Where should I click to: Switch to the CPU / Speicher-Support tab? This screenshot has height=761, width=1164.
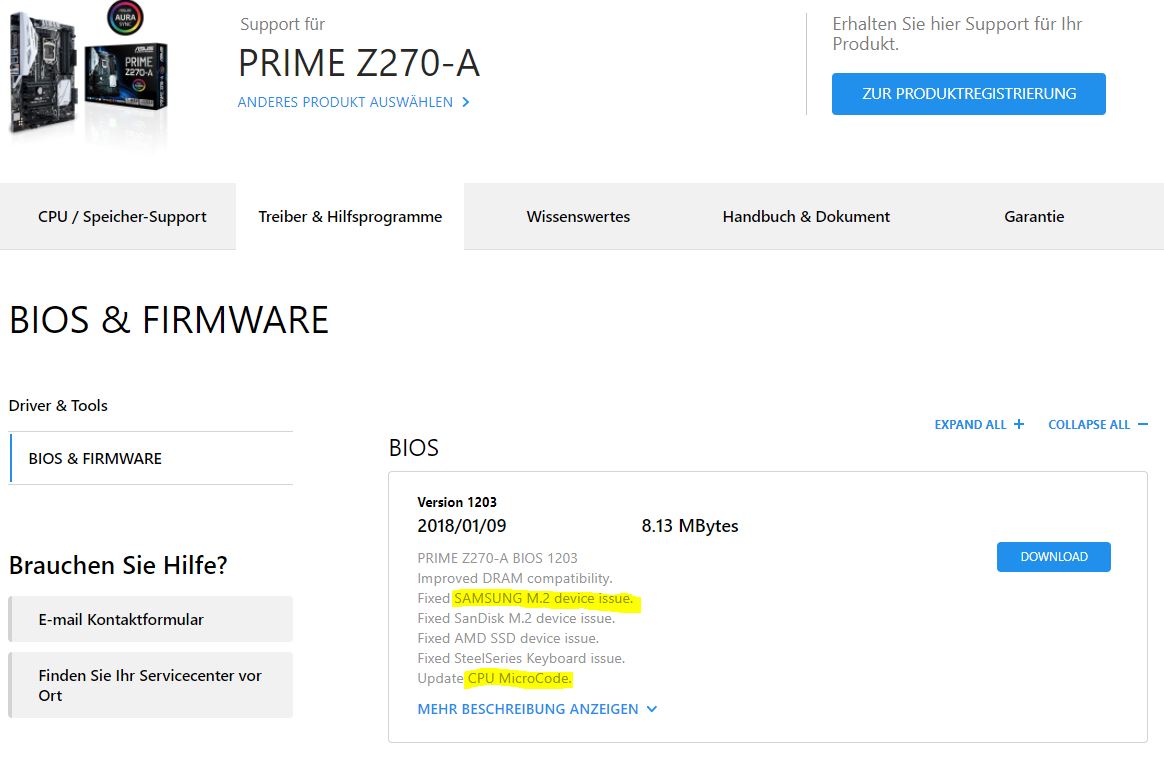pyautogui.click(x=122, y=217)
